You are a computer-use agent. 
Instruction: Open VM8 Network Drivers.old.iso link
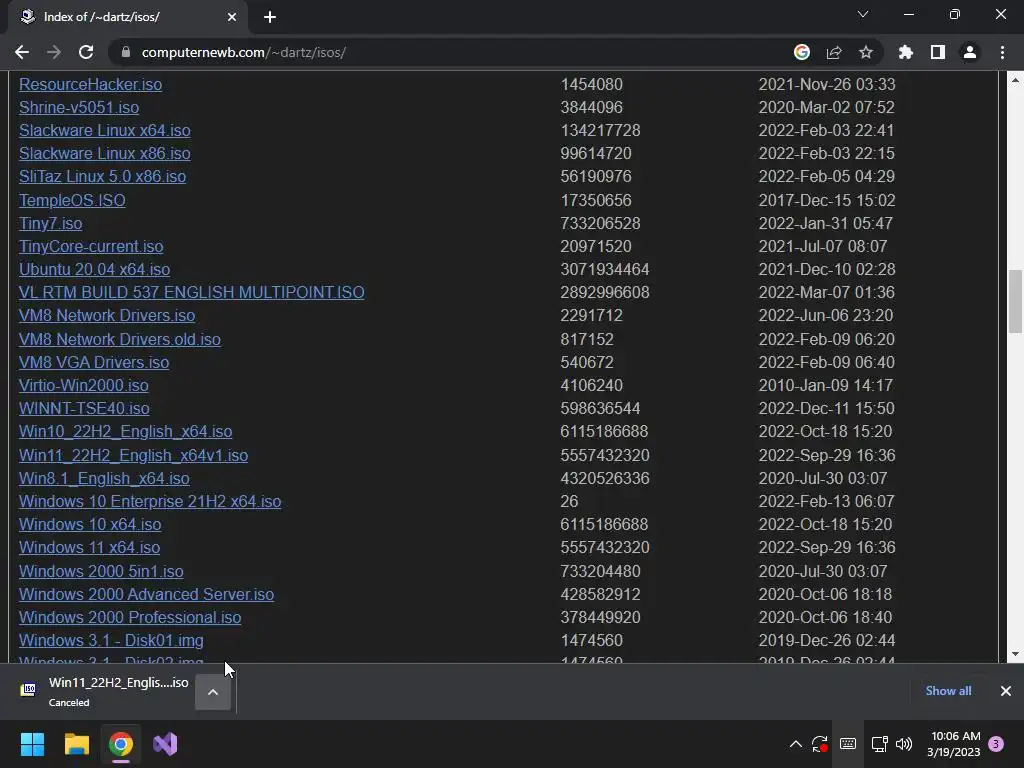(x=120, y=339)
